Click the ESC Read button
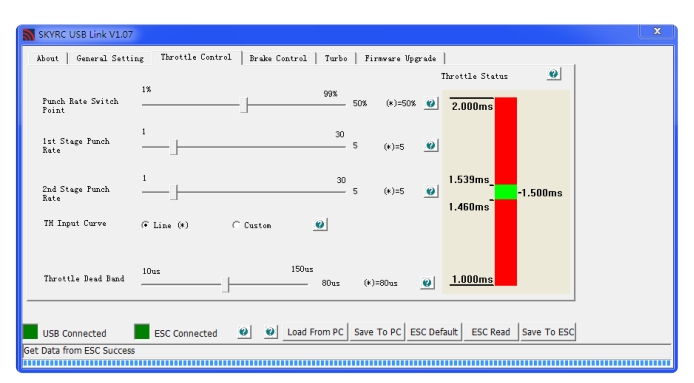 point(491,332)
